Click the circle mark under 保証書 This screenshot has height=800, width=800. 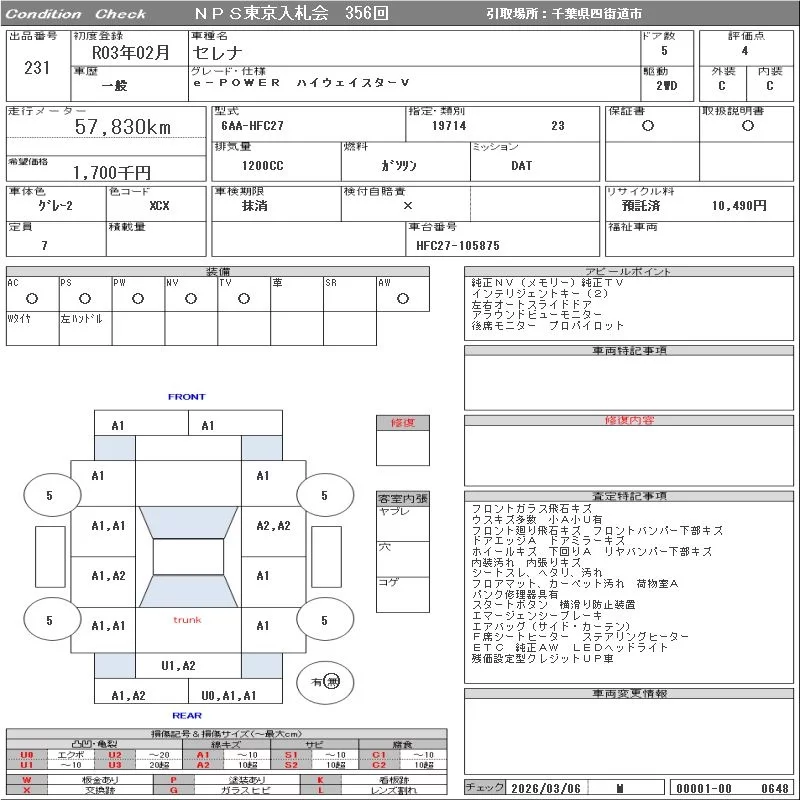(647, 126)
